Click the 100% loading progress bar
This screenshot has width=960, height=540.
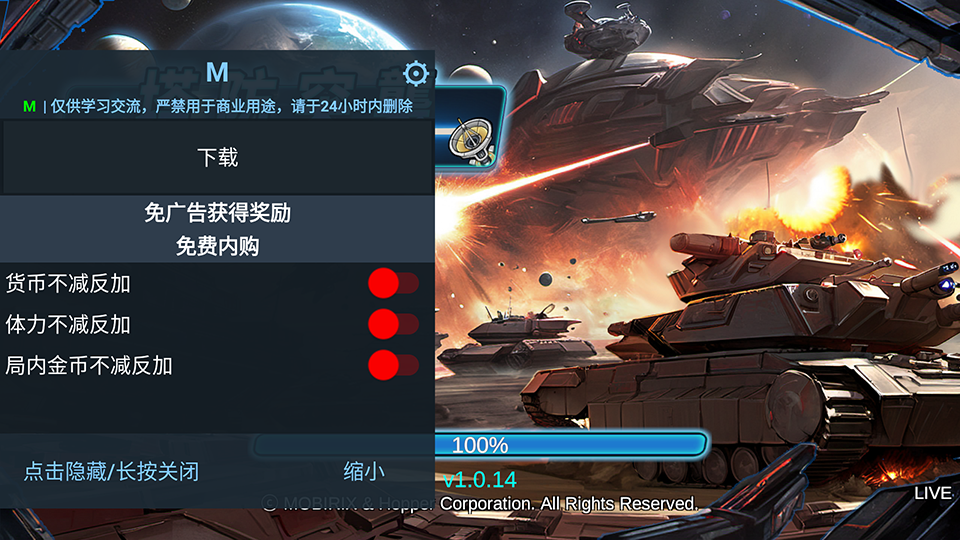(x=481, y=445)
